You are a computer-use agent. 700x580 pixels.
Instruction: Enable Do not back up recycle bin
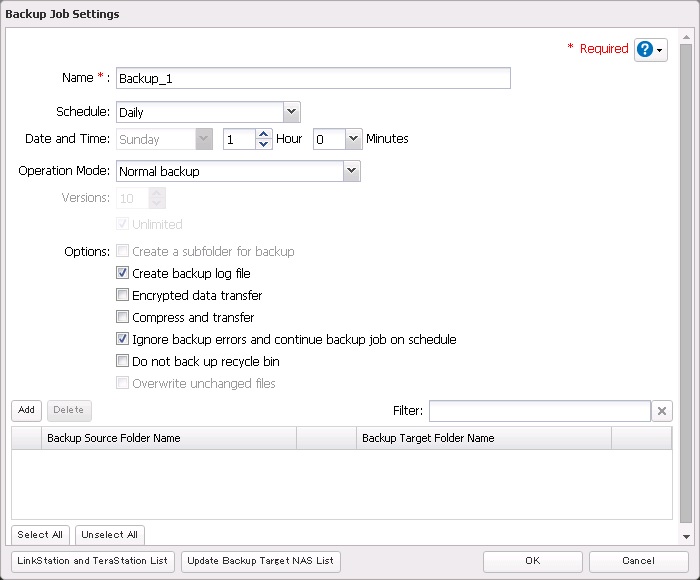[122, 361]
